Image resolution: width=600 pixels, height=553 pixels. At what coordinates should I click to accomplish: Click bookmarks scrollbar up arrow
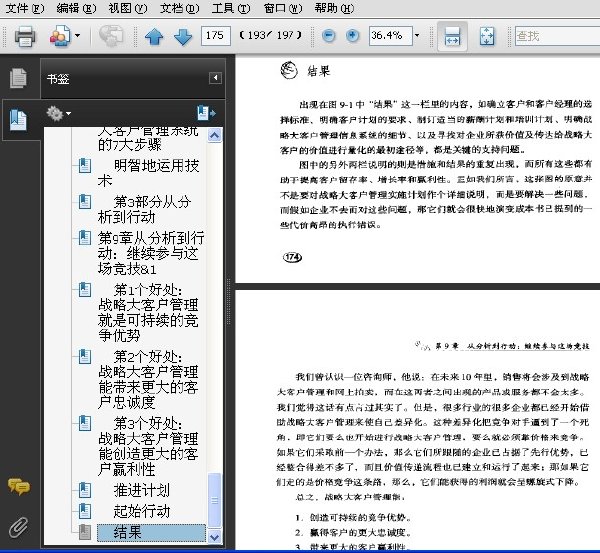pos(215,135)
